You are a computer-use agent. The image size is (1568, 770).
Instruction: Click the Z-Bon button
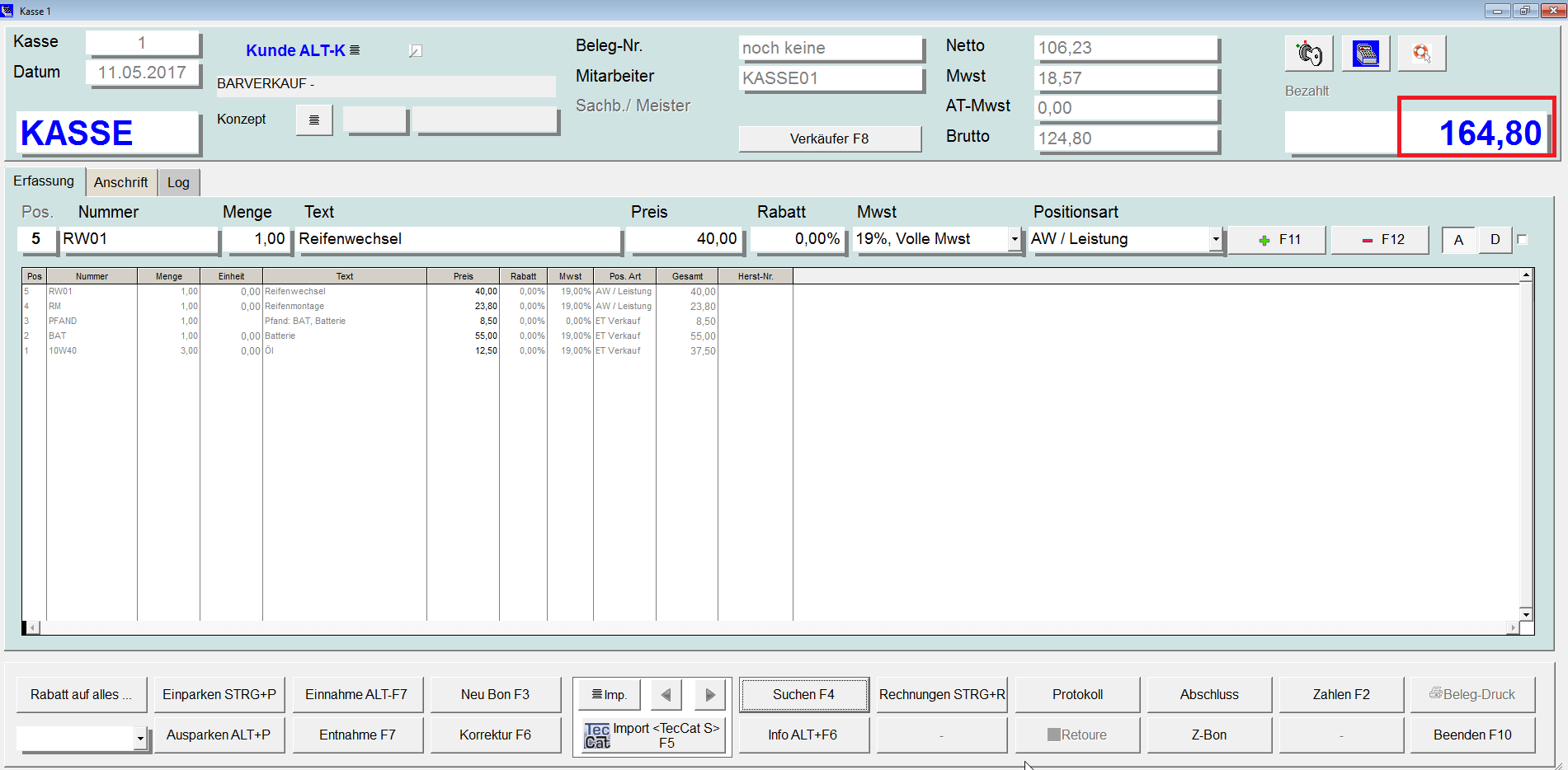pos(1209,735)
